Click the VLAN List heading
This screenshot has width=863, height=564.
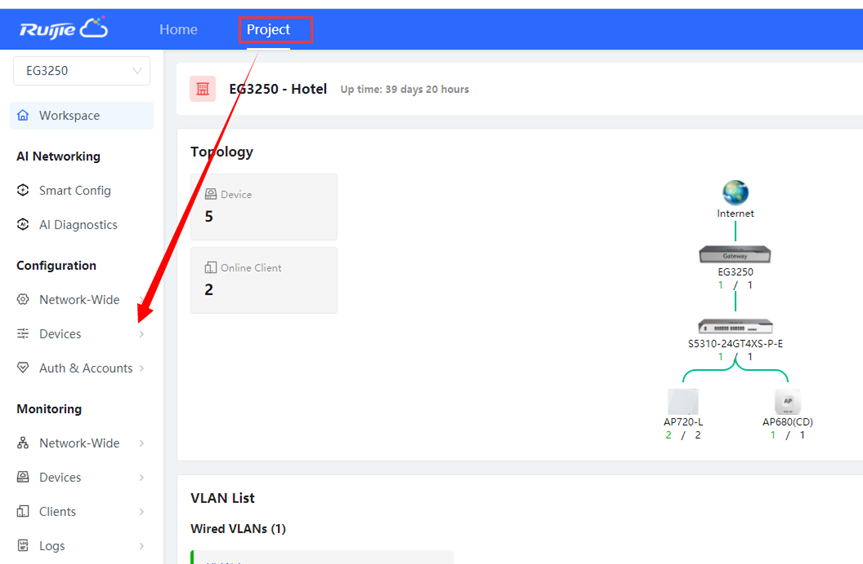[x=222, y=498]
